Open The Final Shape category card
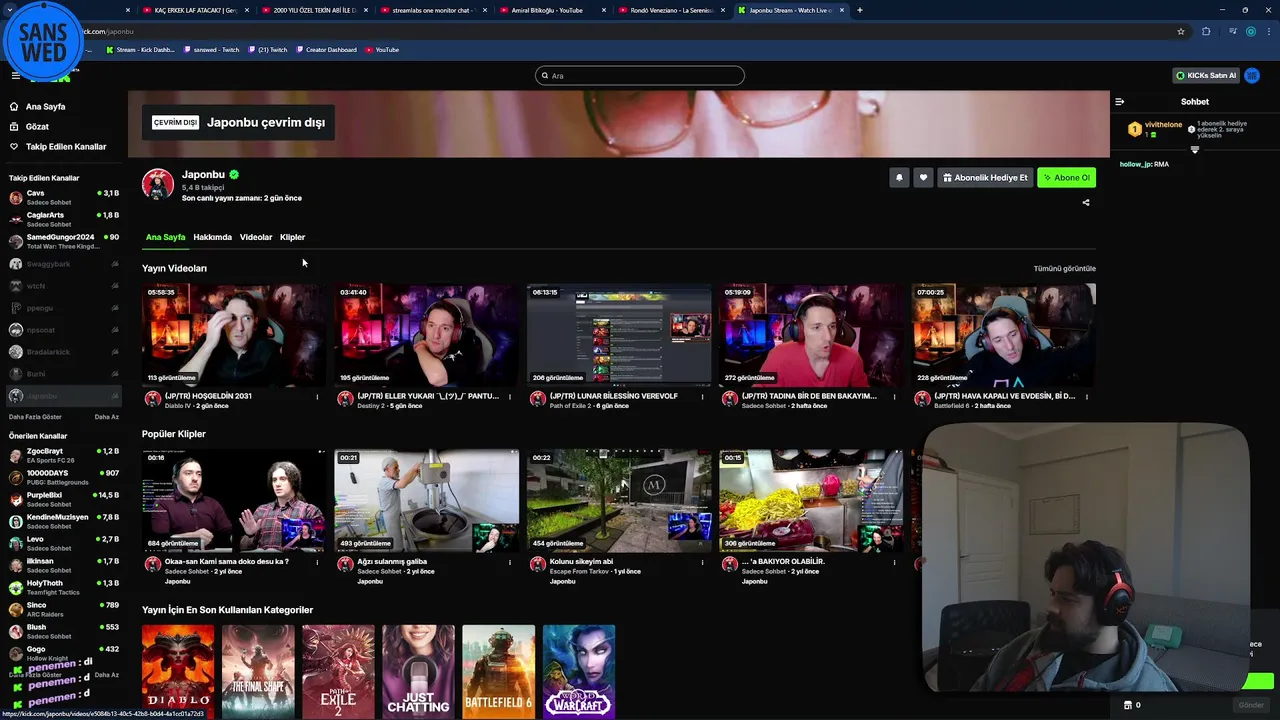The height and width of the screenshot is (720, 1280). point(258,671)
